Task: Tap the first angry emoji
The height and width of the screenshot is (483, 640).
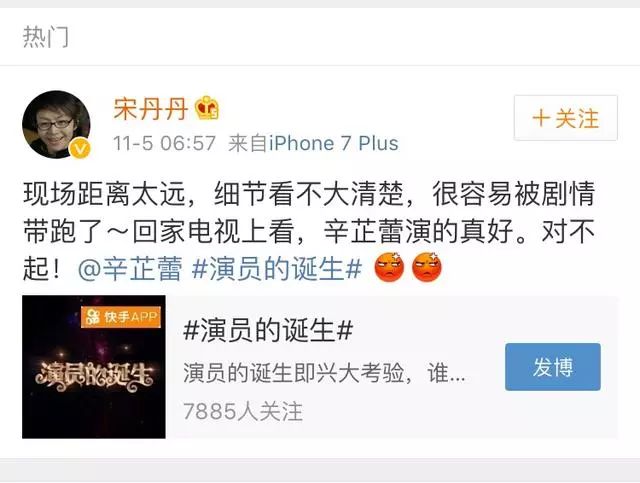Action: click(x=389, y=267)
